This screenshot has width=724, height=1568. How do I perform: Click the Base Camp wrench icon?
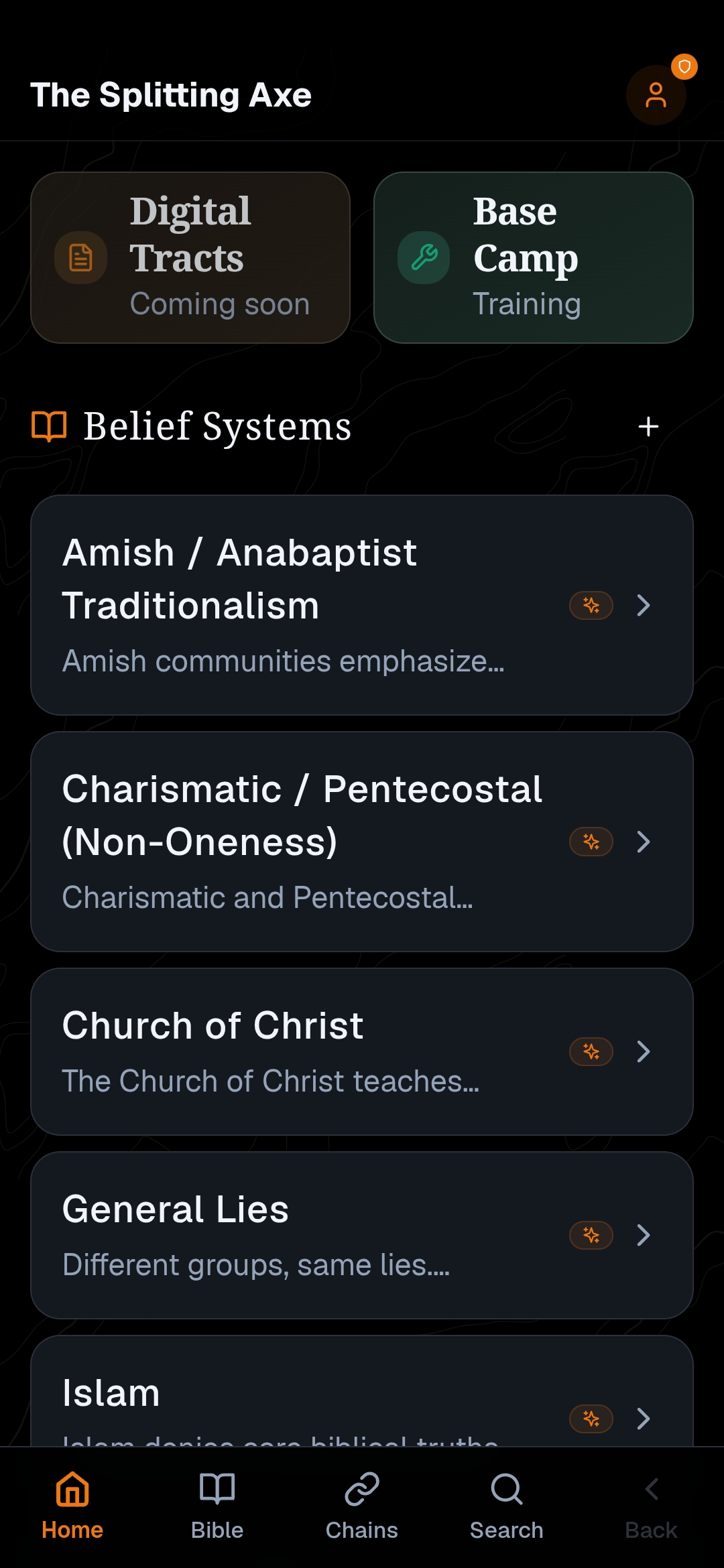click(424, 258)
